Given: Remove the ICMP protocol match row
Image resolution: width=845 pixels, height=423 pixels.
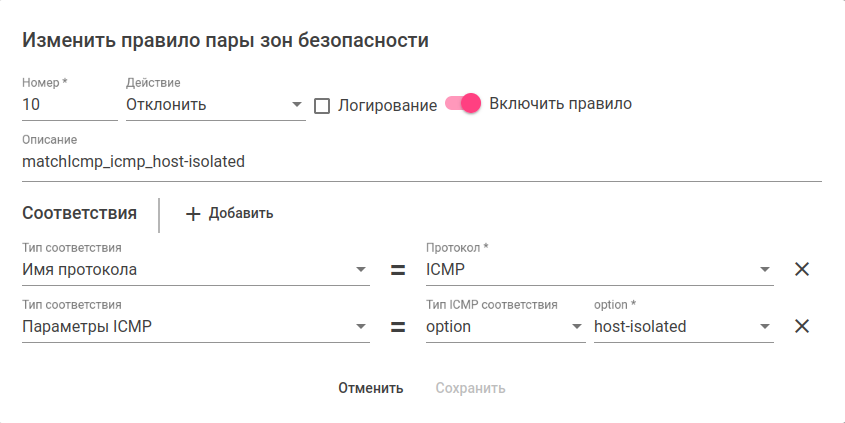Looking at the screenshot, I should [801, 269].
